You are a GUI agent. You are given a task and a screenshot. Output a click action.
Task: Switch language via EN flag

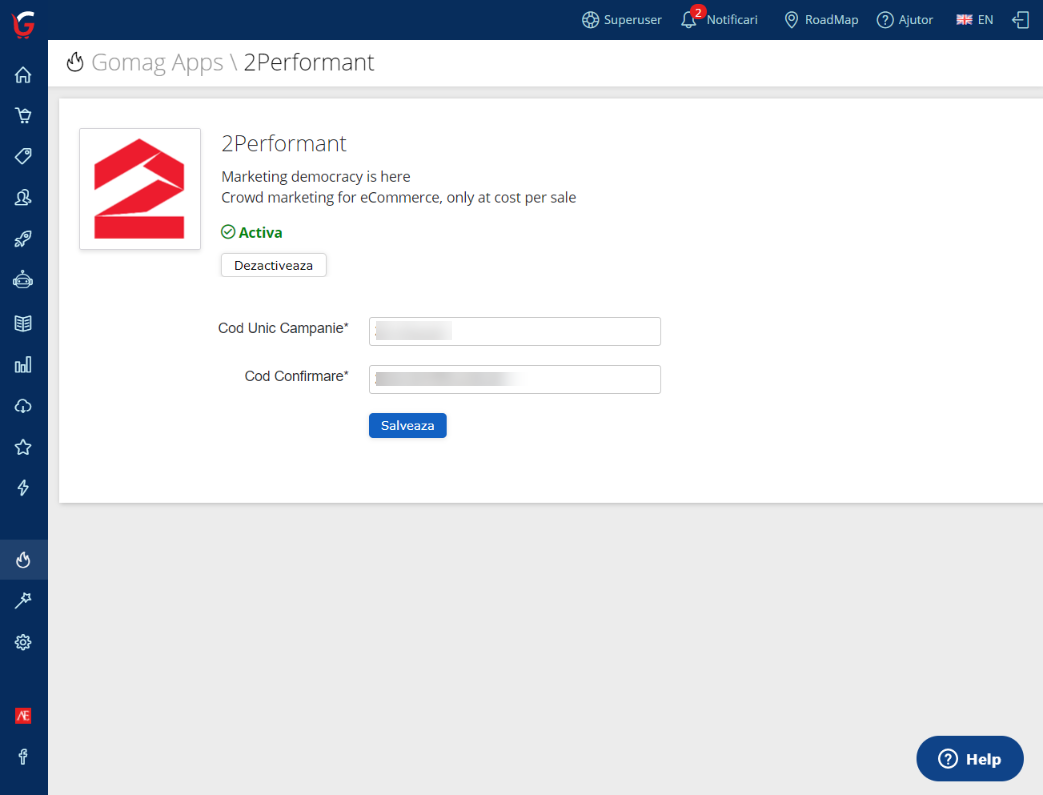[x=974, y=20]
